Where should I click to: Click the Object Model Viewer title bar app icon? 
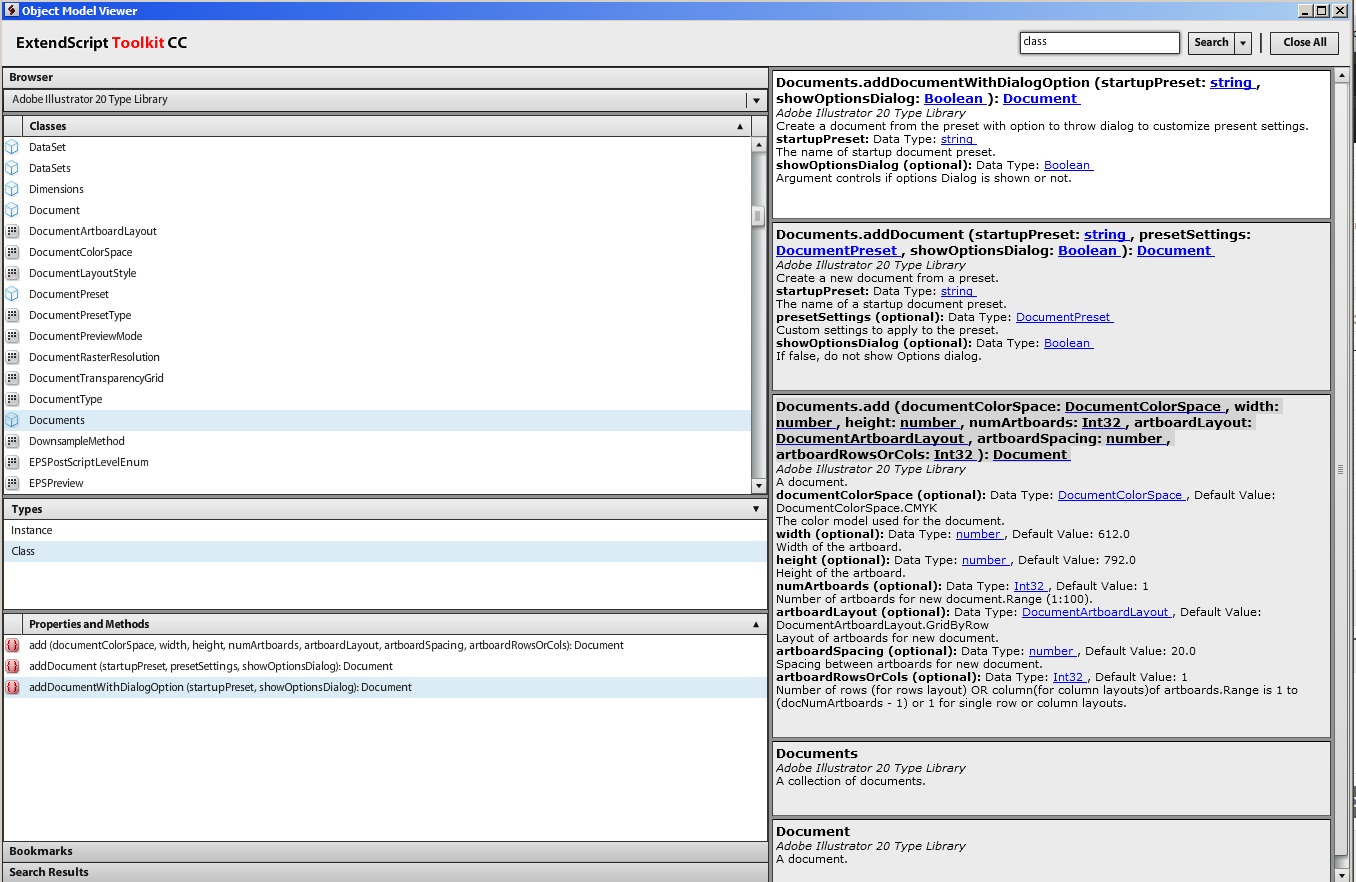click(11, 10)
